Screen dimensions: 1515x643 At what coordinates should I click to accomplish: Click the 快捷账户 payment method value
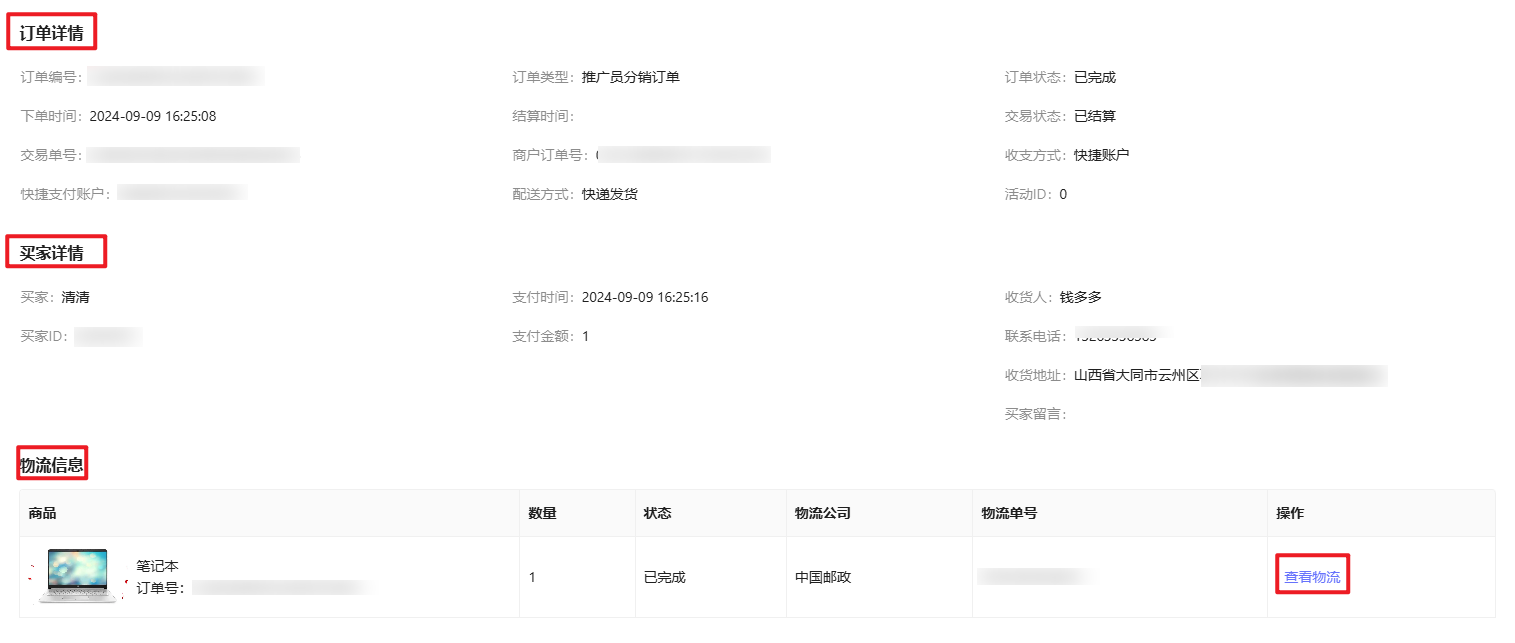tap(1102, 155)
